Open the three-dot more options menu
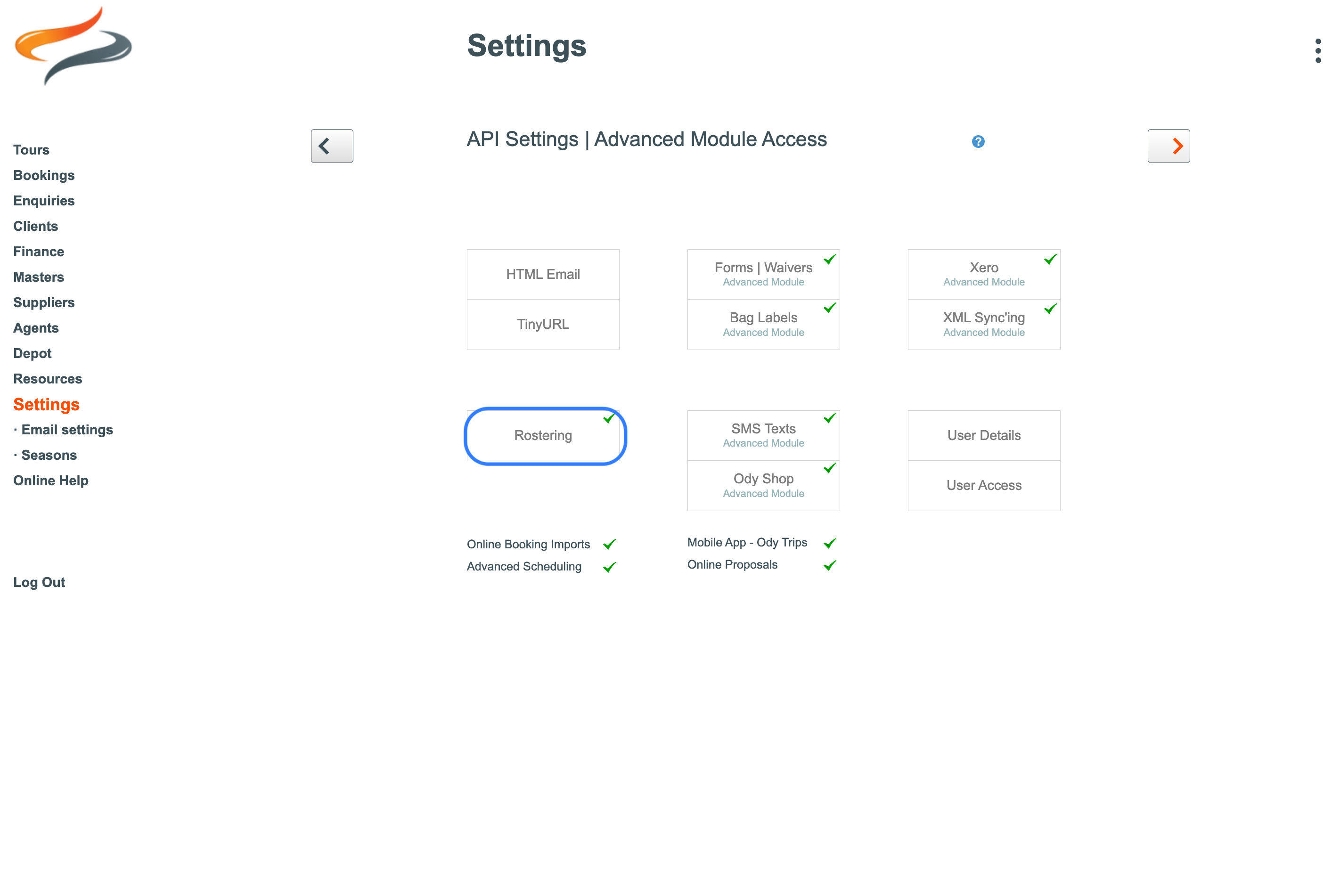 point(1318,51)
